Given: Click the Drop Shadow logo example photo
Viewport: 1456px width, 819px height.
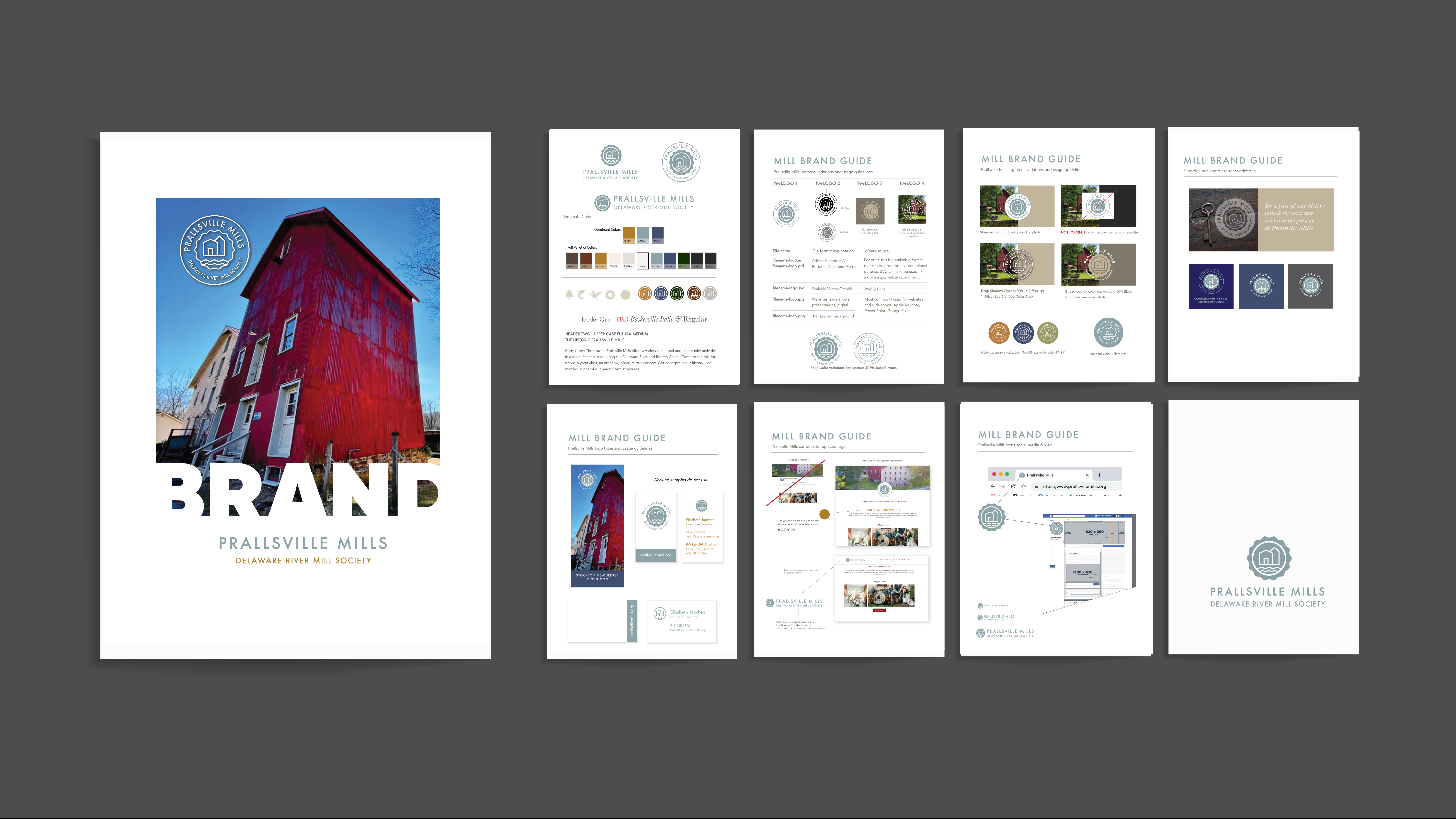Looking at the screenshot, I should 1017,265.
